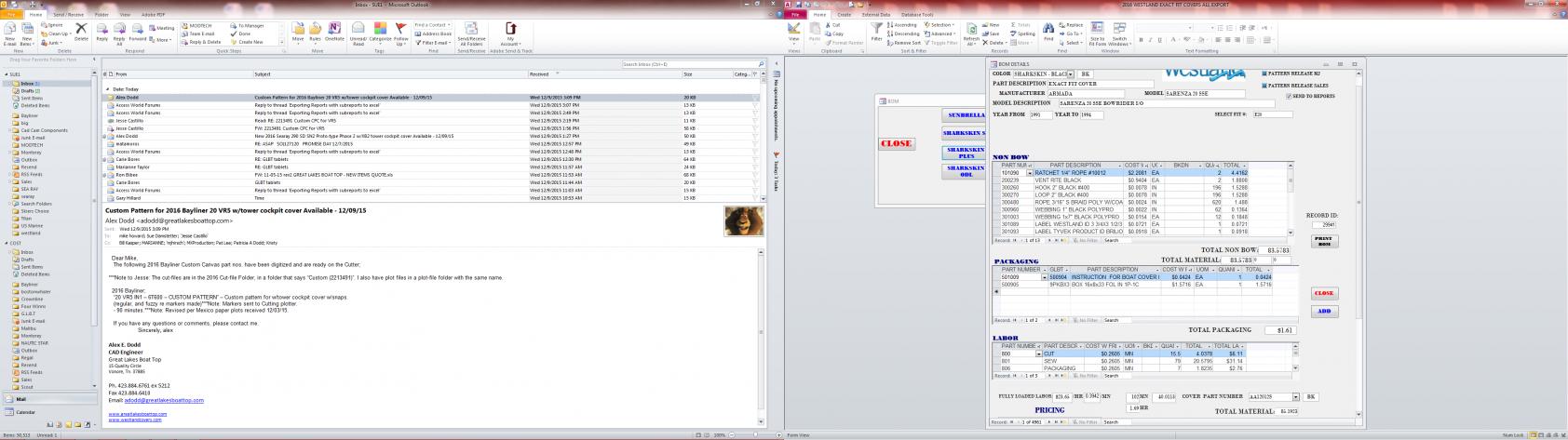Click the Sharkskin Plus button
Screen dimensions: 1568x440
click(x=964, y=153)
